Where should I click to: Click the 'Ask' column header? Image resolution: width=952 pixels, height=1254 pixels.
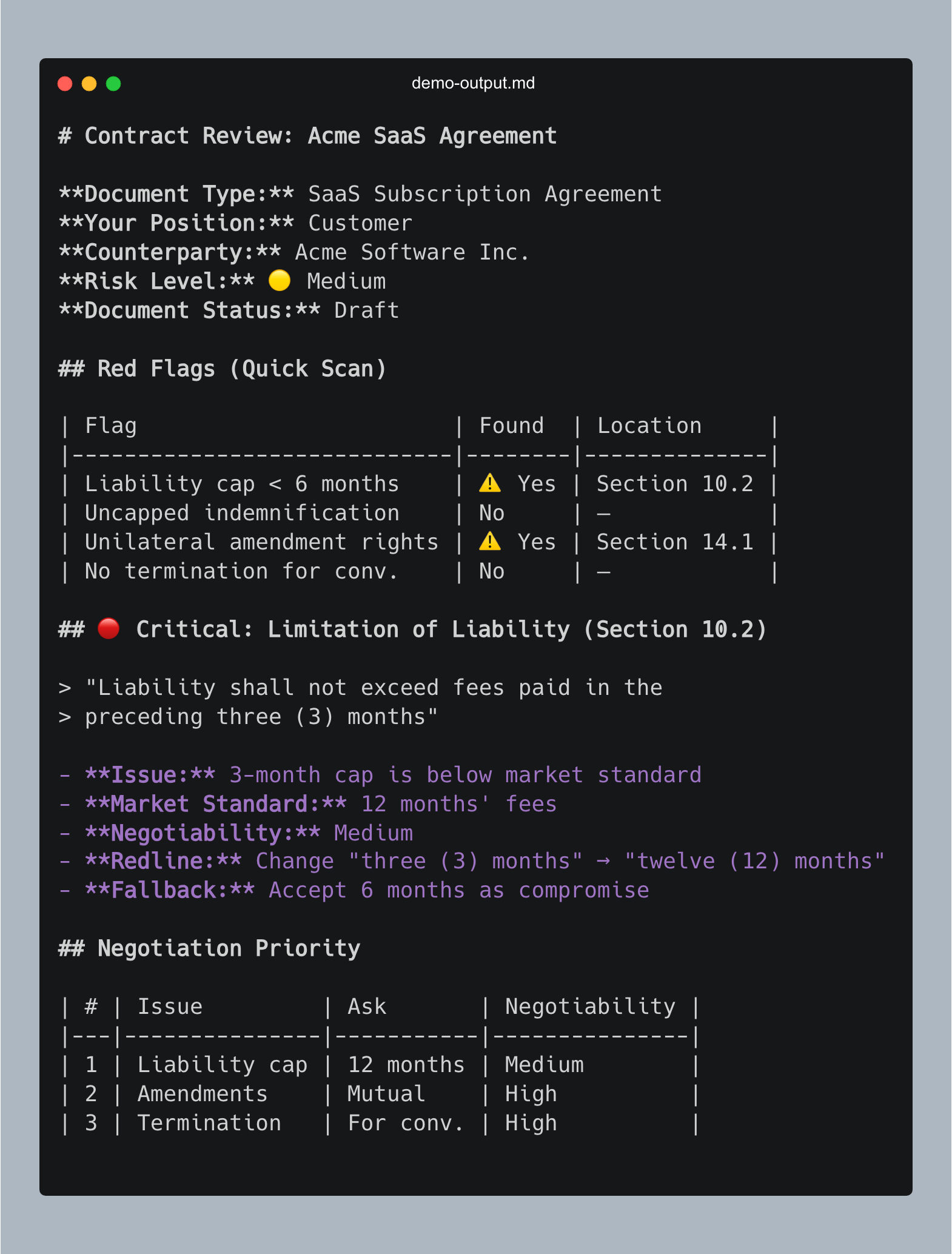click(x=367, y=1007)
